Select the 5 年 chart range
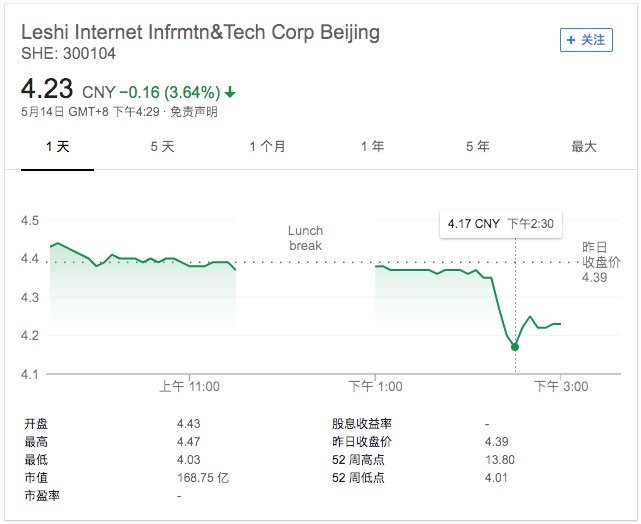This screenshot has width=641, height=524. tap(477, 146)
